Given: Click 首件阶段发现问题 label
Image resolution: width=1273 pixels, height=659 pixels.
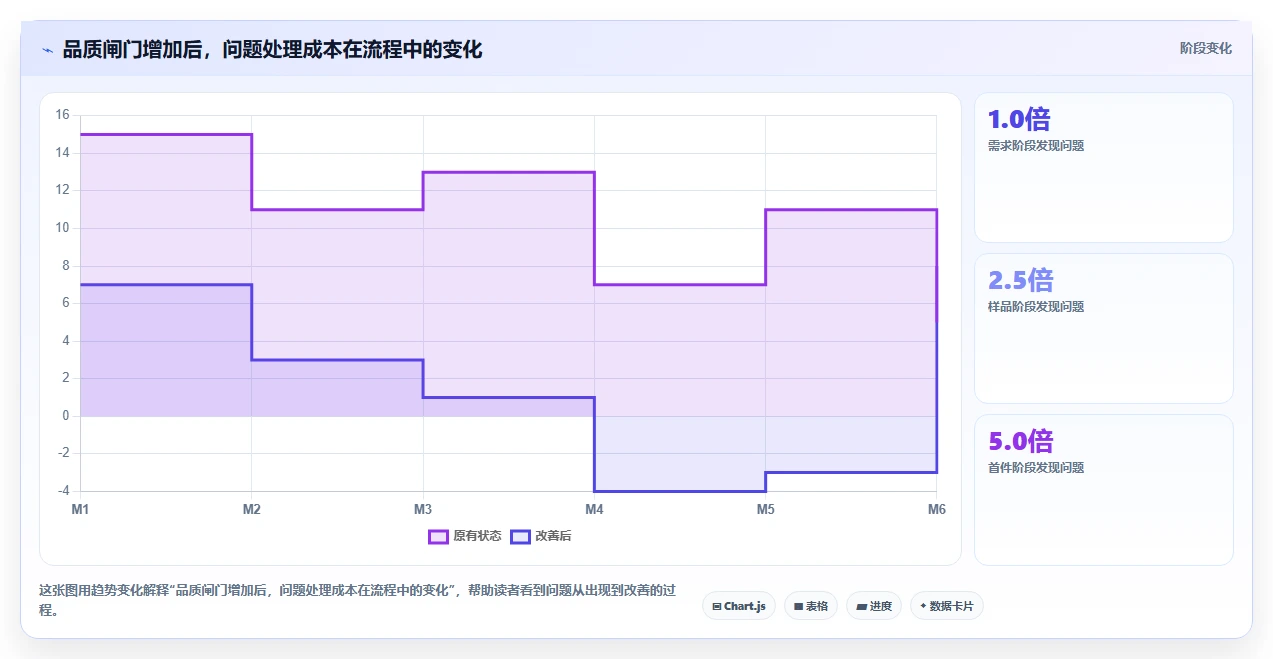Looking at the screenshot, I should pyautogui.click(x=1036, y=468).
